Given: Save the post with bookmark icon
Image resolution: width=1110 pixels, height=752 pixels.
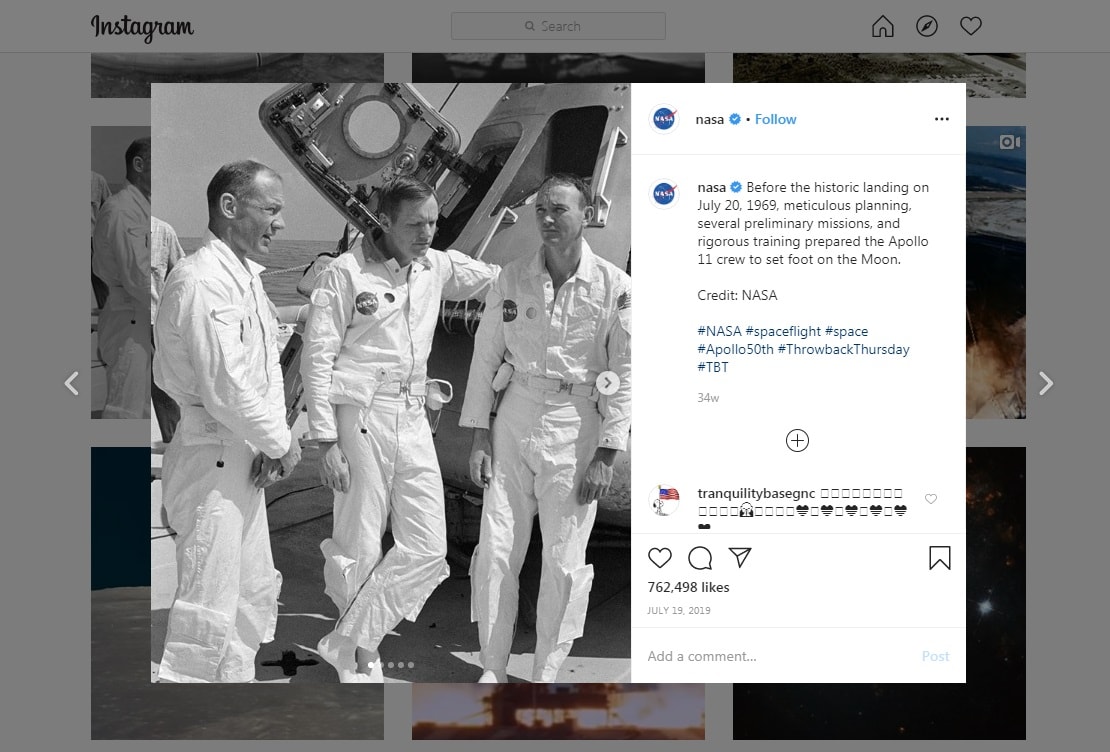Looking at the screenshot, I should coord(940,558).
